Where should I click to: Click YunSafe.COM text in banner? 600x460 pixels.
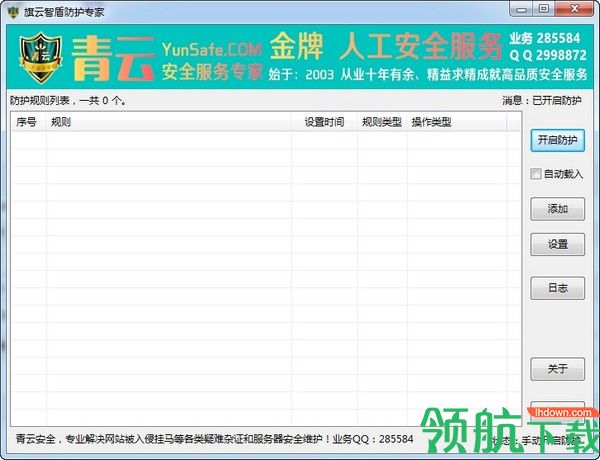click(x=212, y=49)
